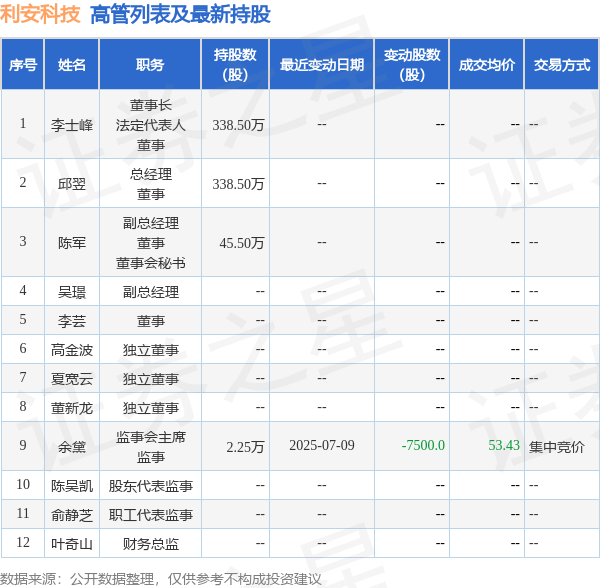Click the position cell 董事长 法定代表人 董事
The height and width of the screenshot is (588, 600).
coord(150,125)
